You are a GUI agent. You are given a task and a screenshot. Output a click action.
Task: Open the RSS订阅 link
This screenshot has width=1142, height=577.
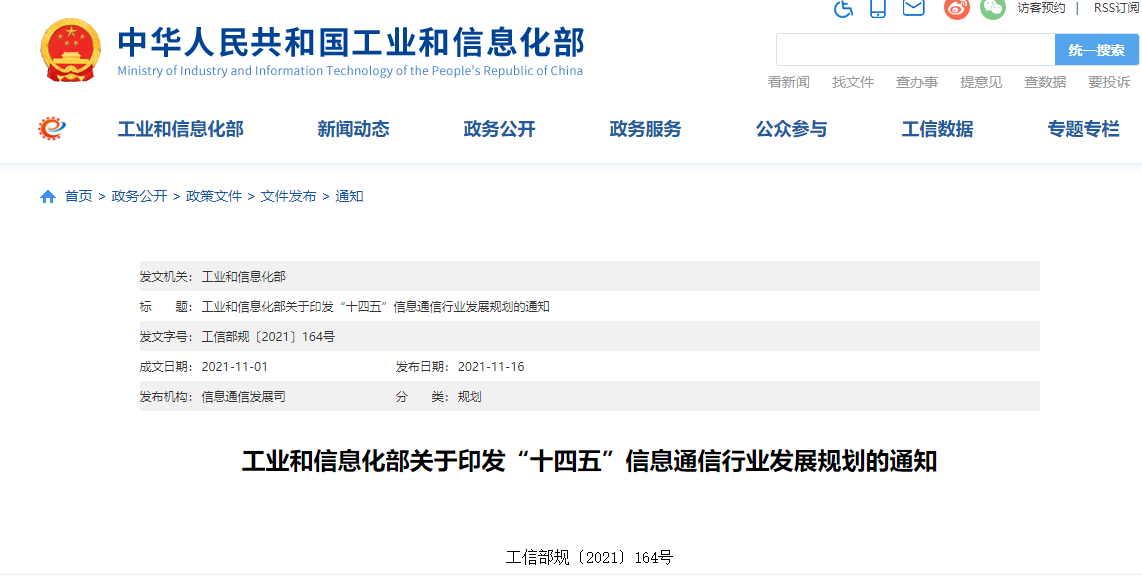(1116, 8)
